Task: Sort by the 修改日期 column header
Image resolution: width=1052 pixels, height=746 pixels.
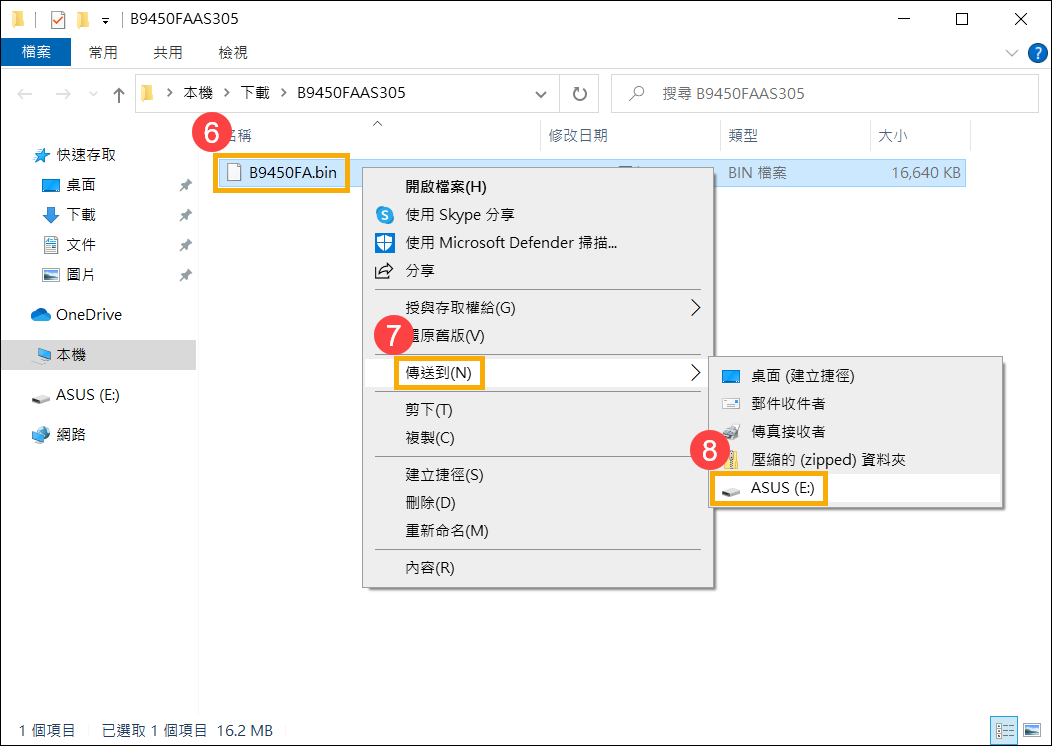Action: point(578,135)
